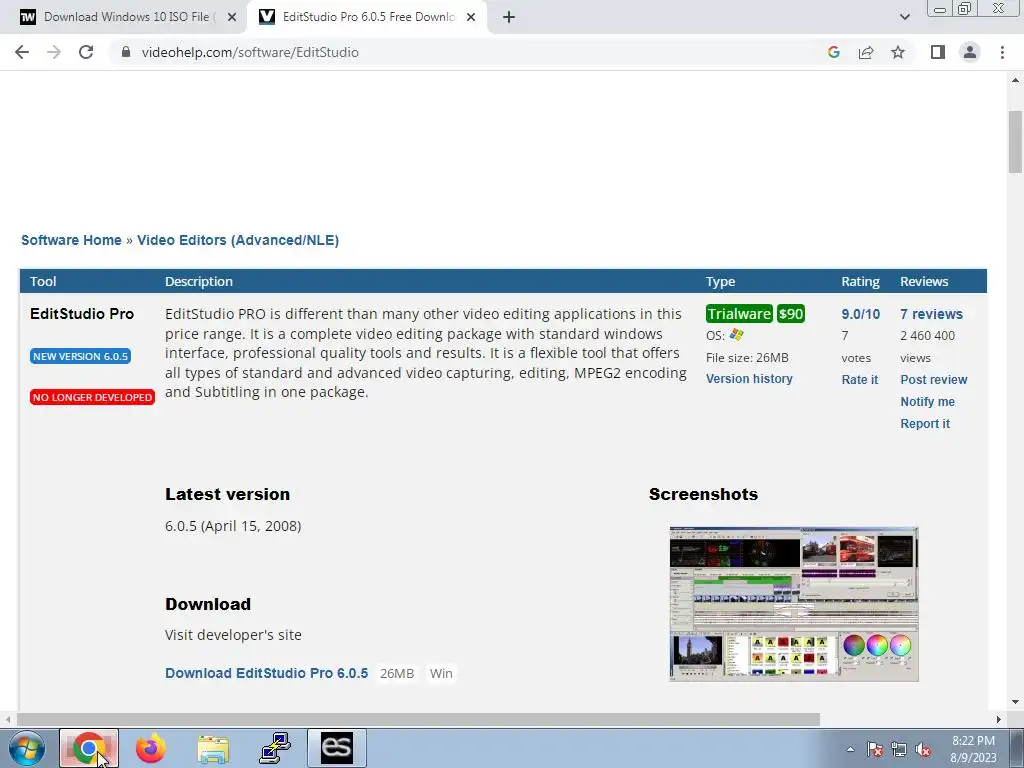This screenshot has height=768, width=1024.
Task: Open Software Home breadcrumb link
Action: (71, 240)
